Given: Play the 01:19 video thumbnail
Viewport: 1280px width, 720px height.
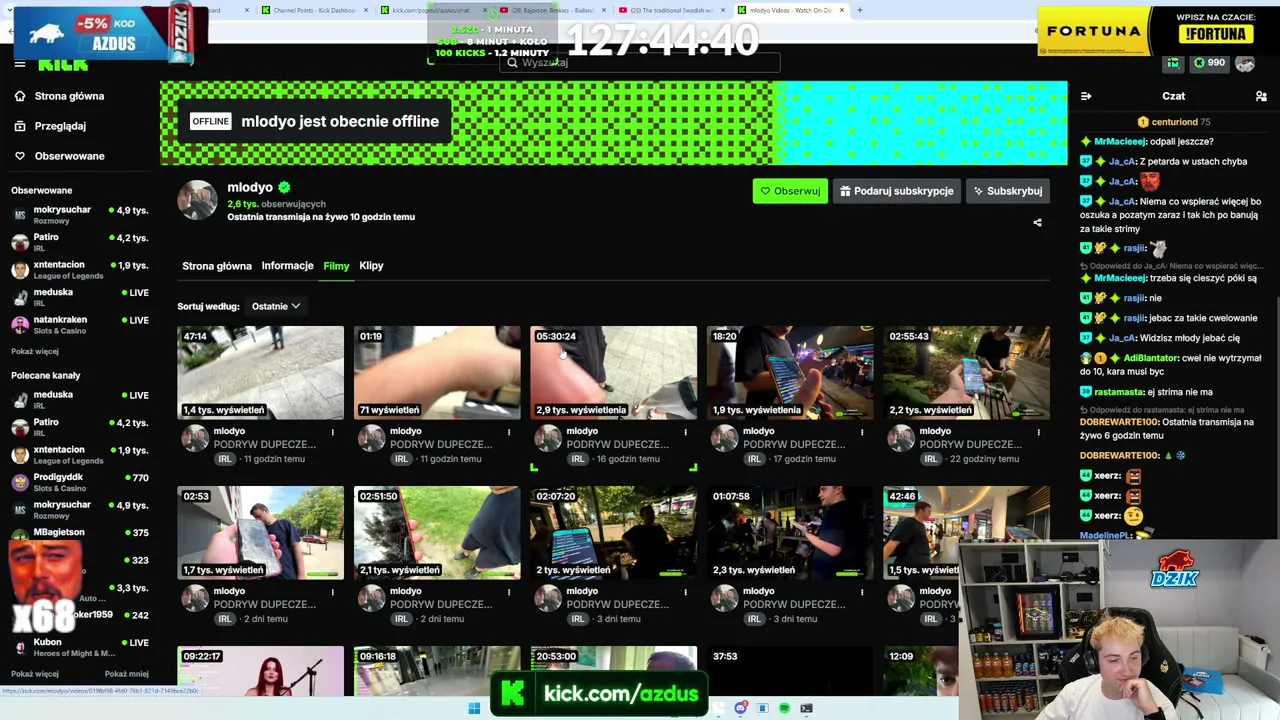Looking at the screenshot, I should click(437, 372).
